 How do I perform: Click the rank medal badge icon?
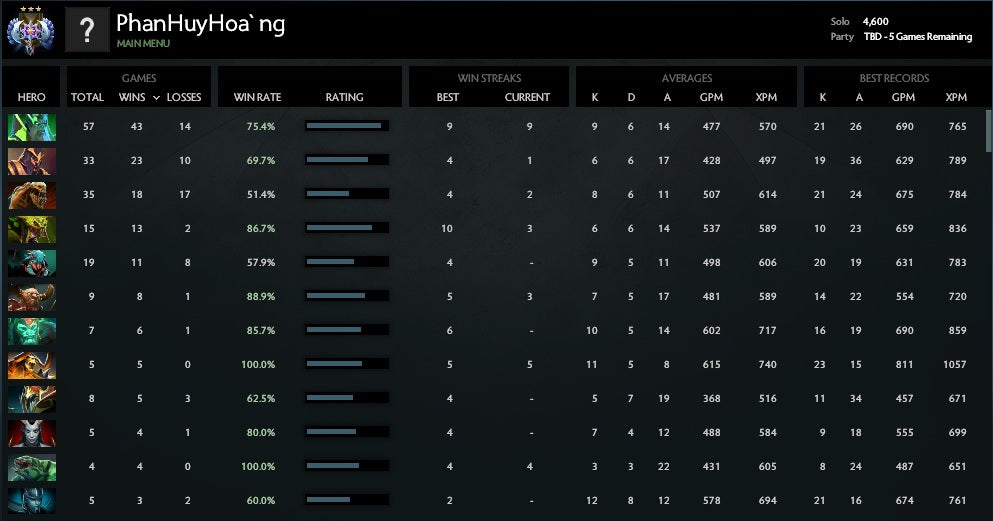pos(29,29)
